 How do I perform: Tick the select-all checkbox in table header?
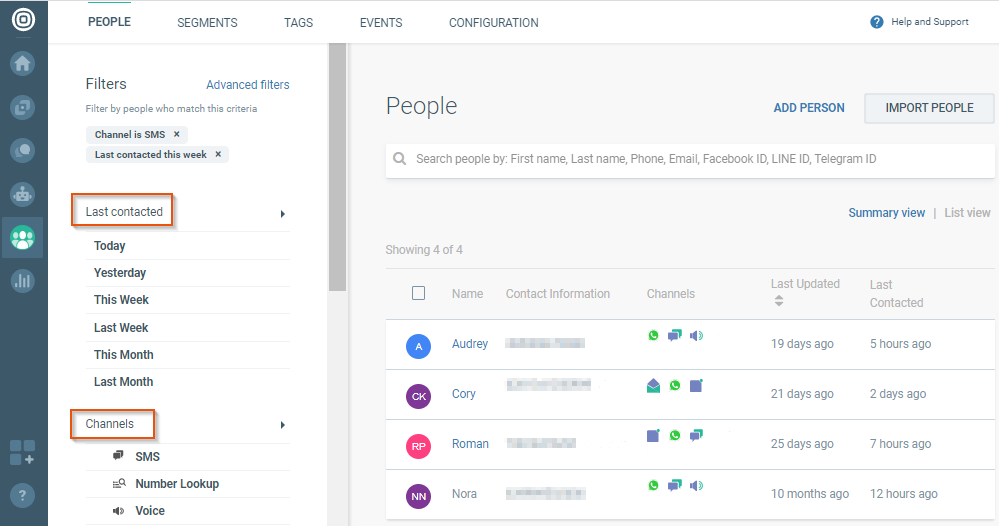click(x=419, y=293)
